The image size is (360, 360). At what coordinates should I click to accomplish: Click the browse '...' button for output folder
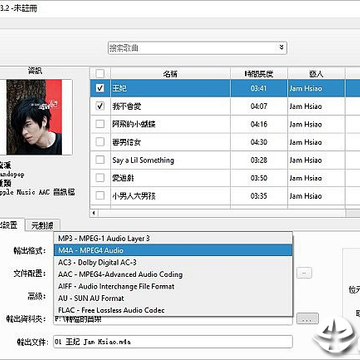pos(307,319)
